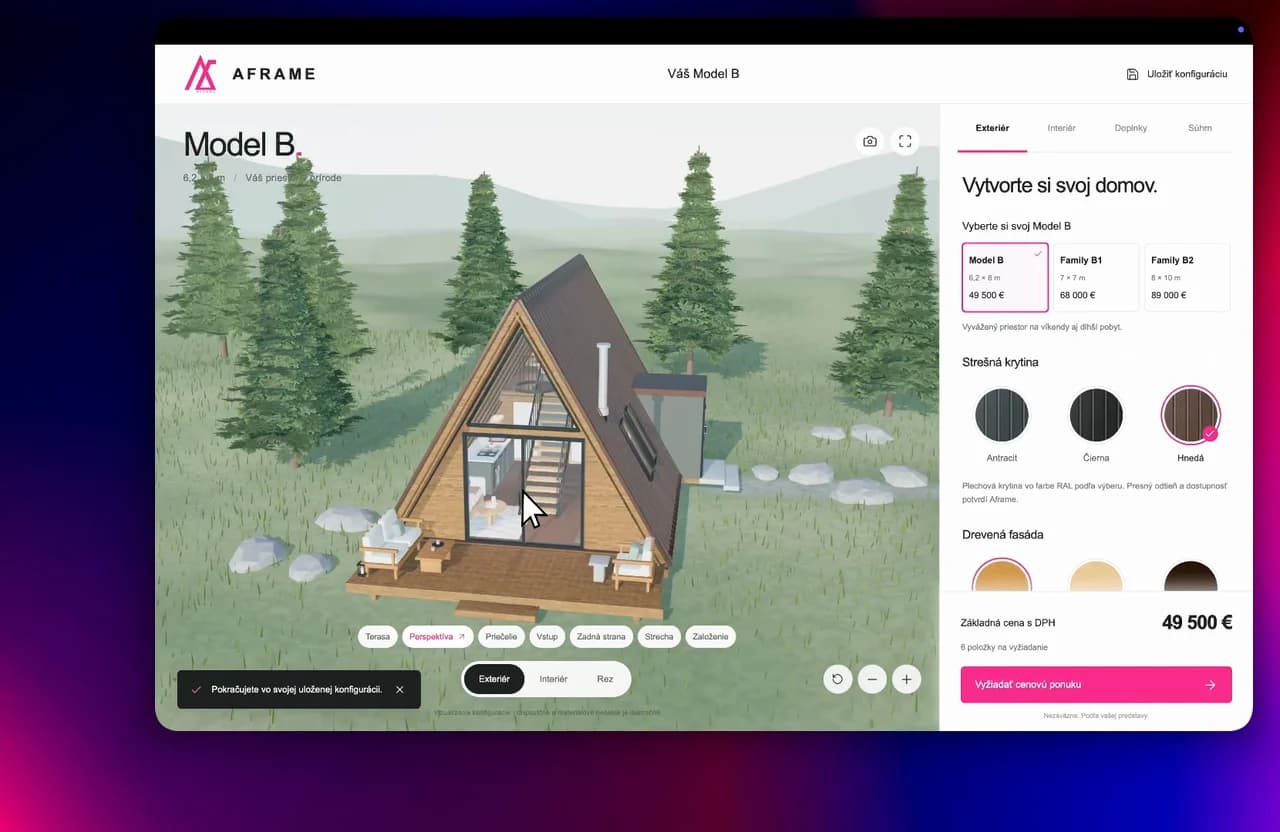Select Exteriér in the view mode toggle
1280x832 pixels.
point(494,679)
